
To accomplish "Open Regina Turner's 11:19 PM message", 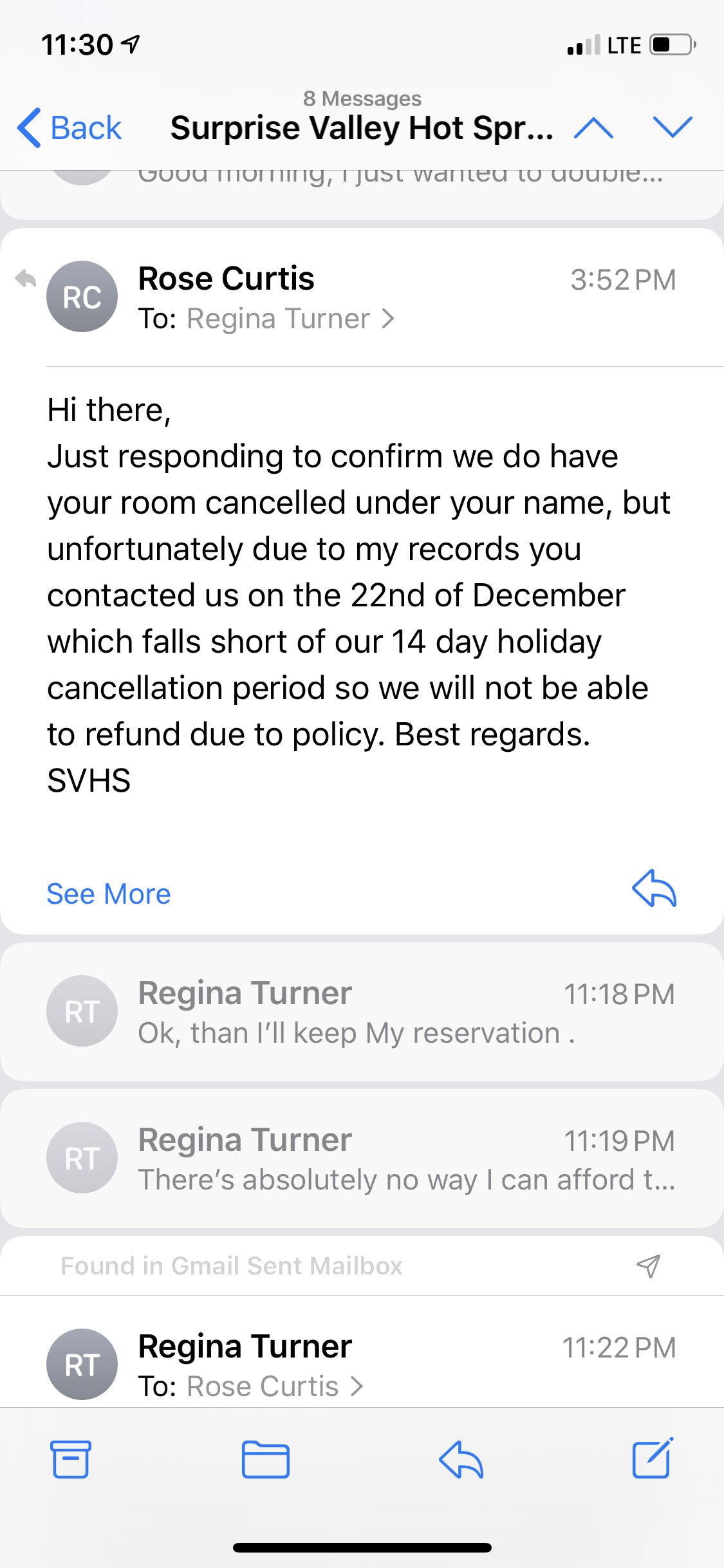I will point(362,1159).
